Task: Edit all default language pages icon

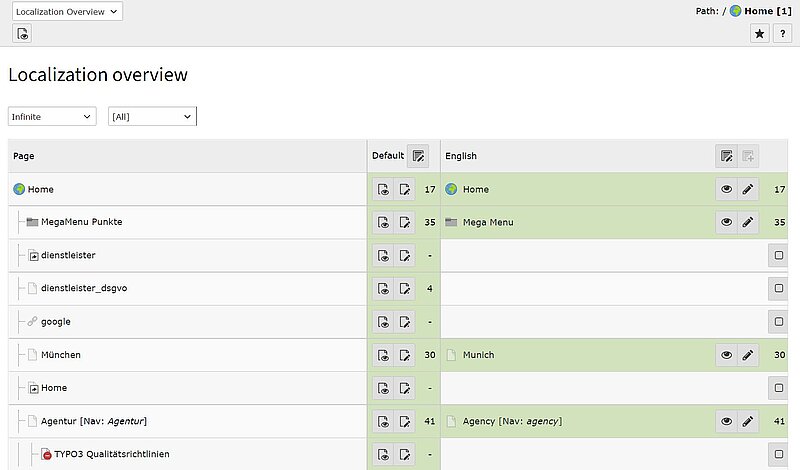Action: pos(418,156)
